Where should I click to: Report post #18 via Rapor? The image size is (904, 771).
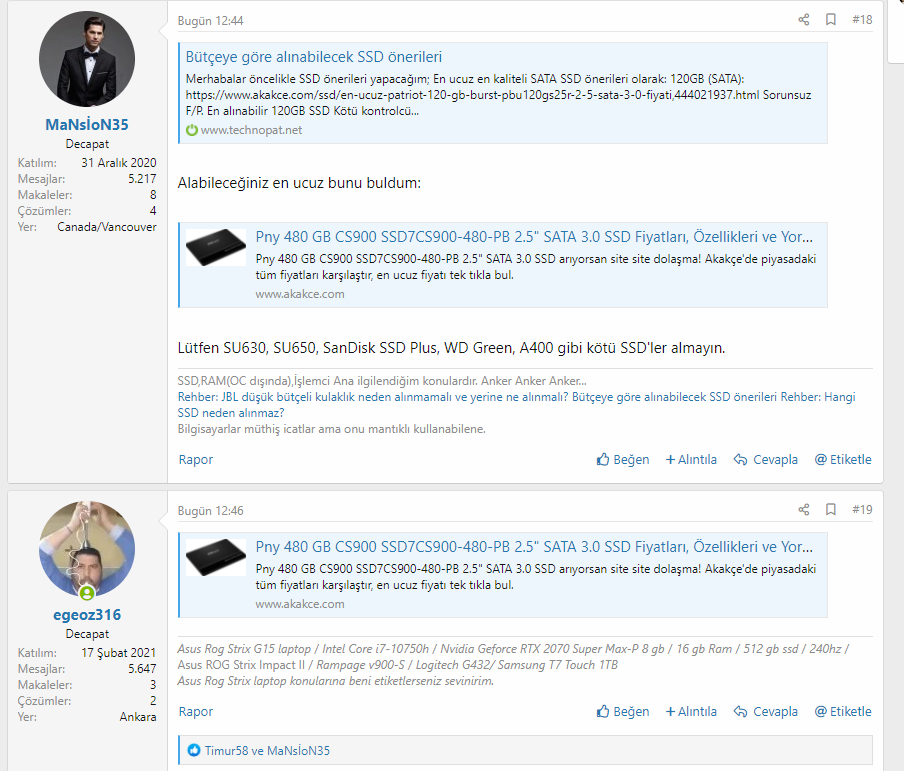195,460
